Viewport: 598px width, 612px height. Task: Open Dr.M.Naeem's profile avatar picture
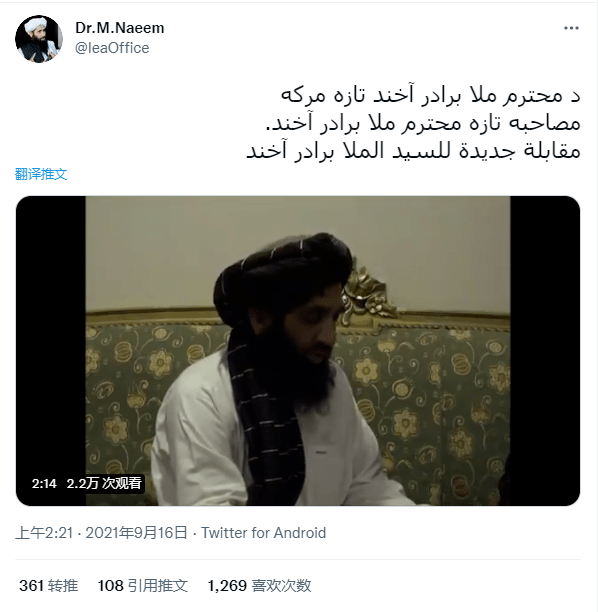tap(39, 39)
